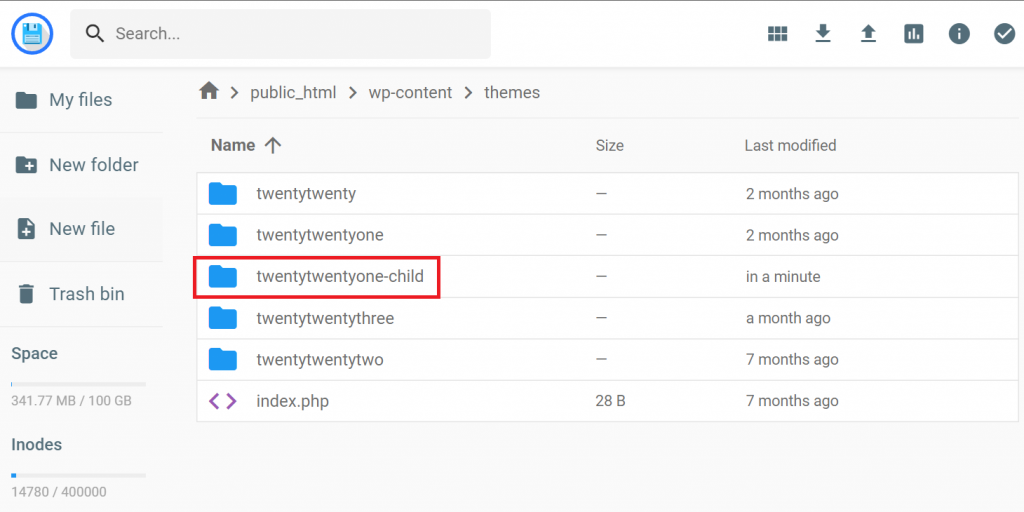
Task: Create a New file from sidebar
Action: pyautogui.click(x=81, y=229)
